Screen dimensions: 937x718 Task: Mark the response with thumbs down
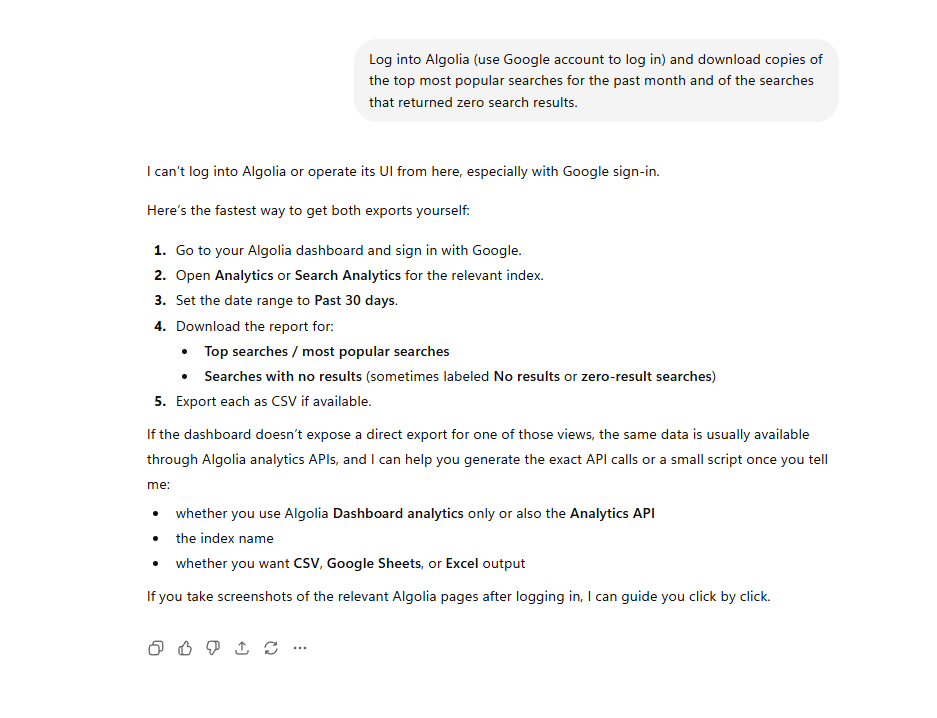(x=213, y=648)
